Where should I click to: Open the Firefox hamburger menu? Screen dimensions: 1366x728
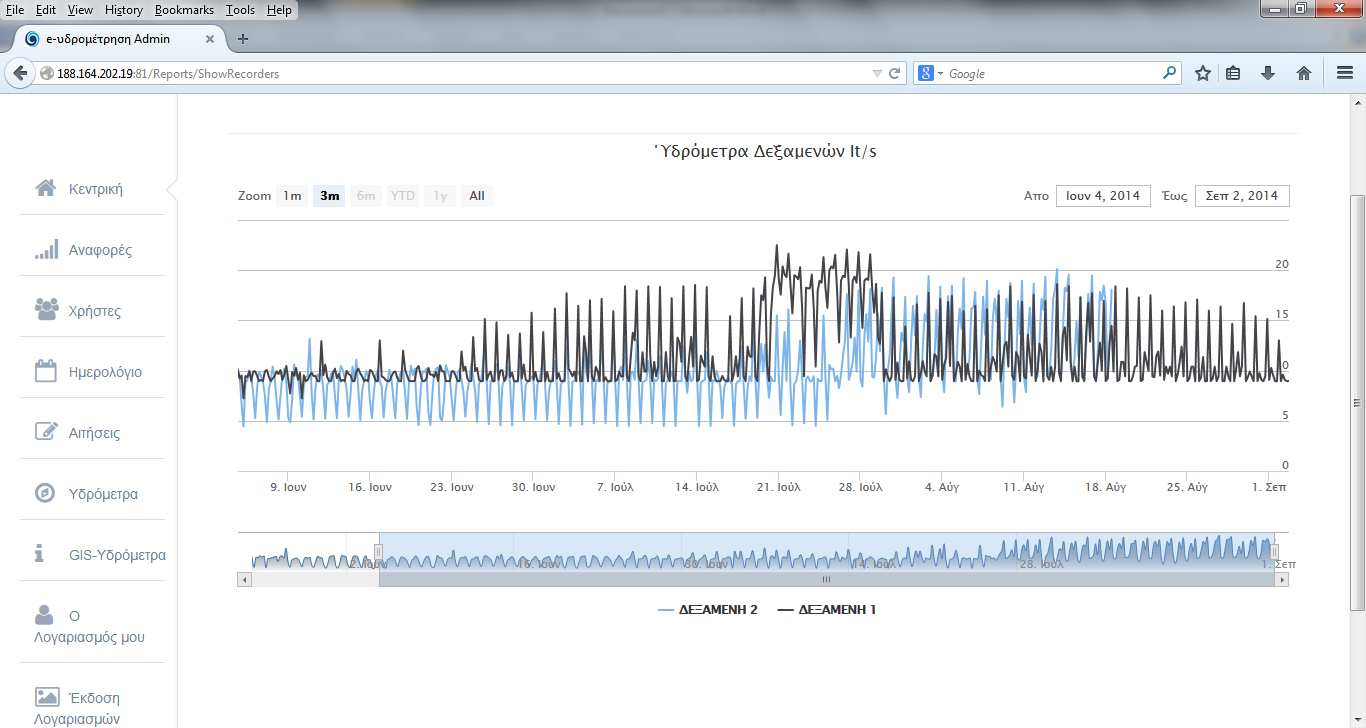(1345, 73)
